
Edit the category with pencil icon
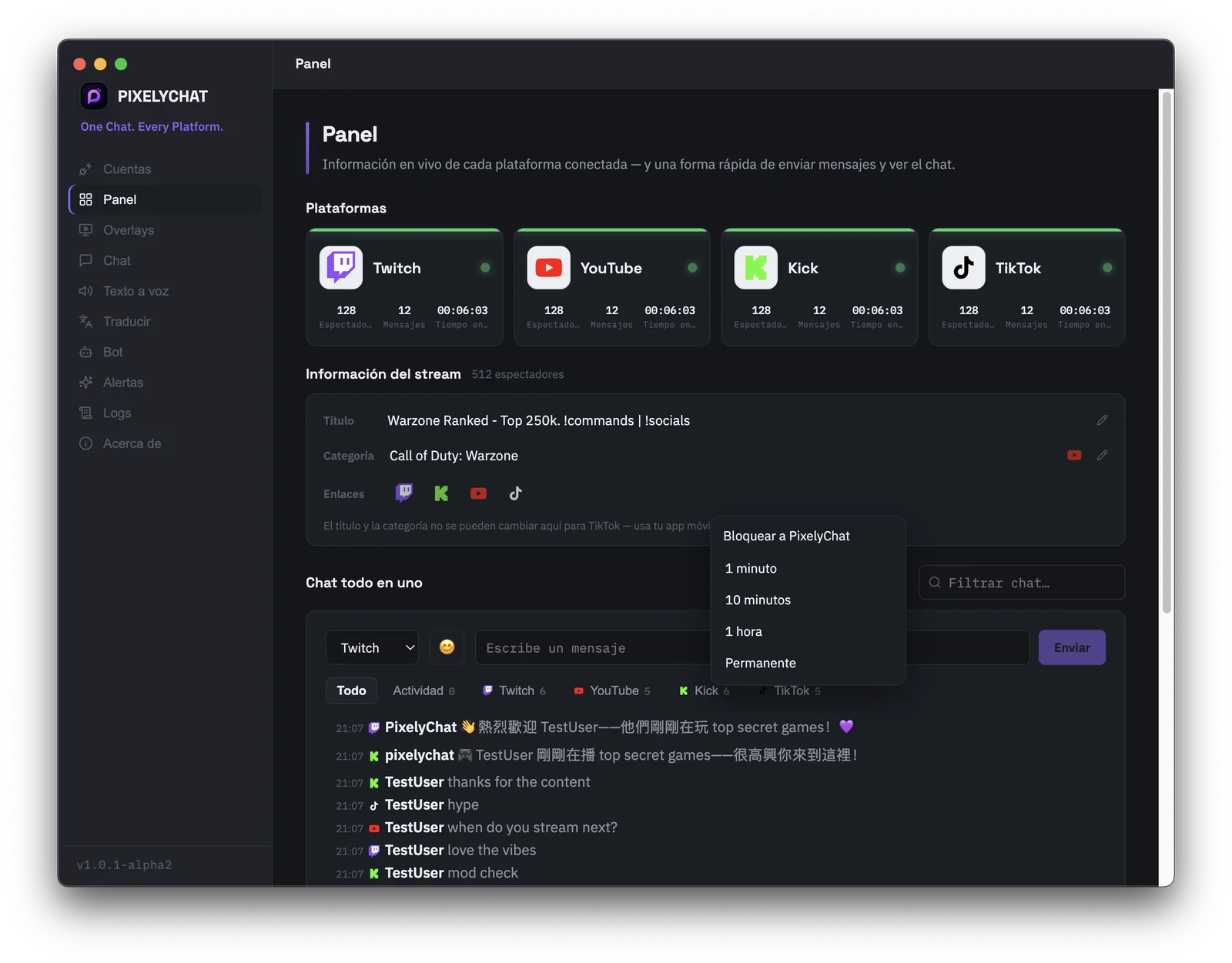point(1102,456)
